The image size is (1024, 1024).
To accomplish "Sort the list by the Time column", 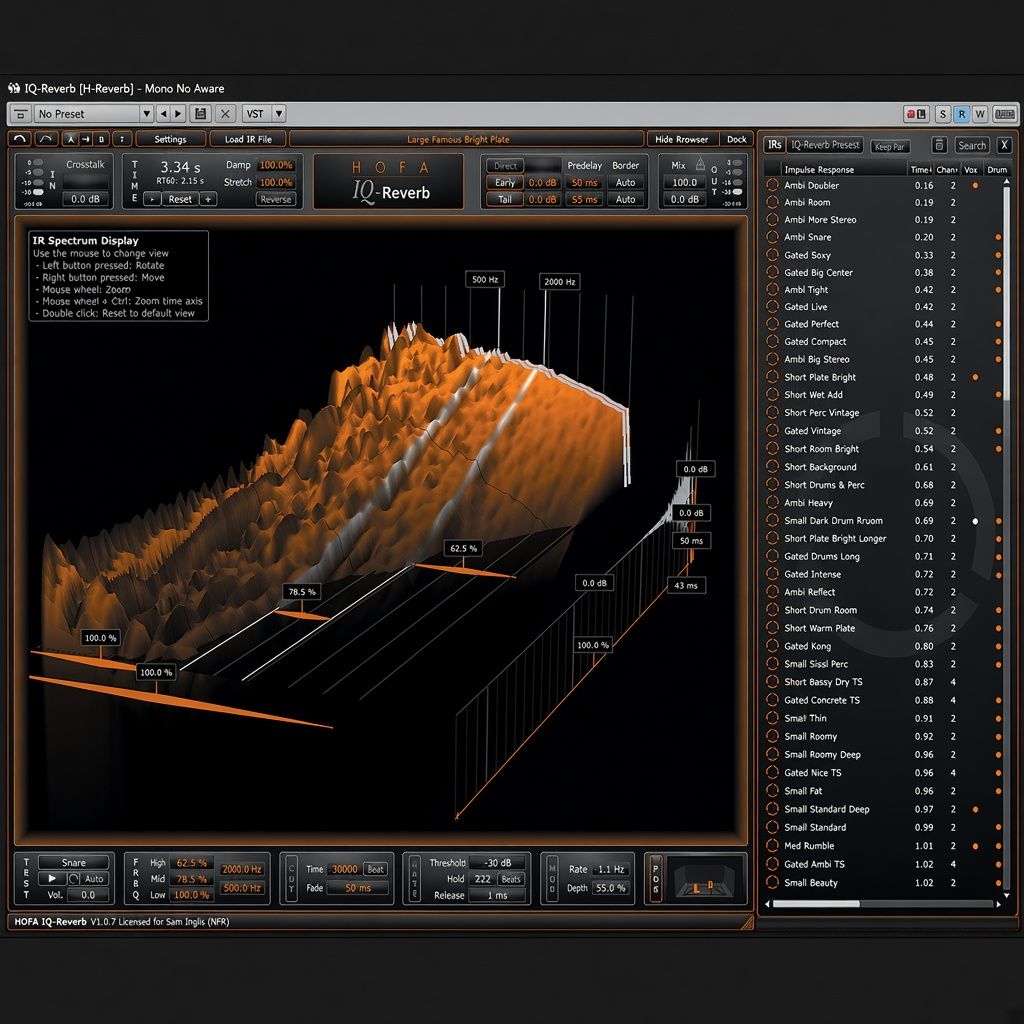I will [921, 170].
